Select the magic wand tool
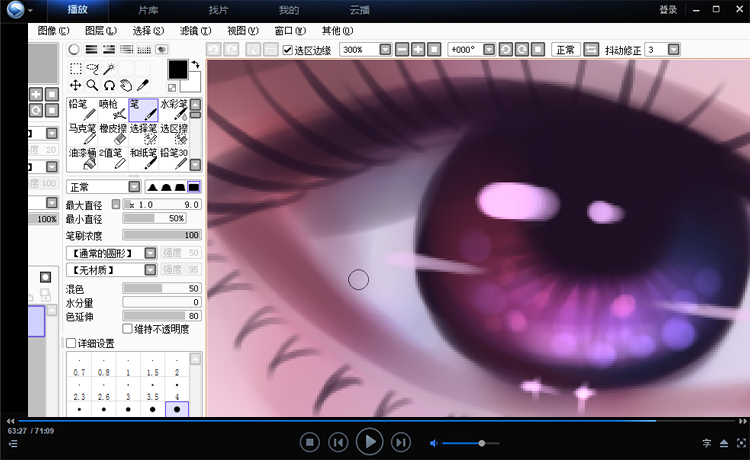The image size is (750, 464). (x=109, y=68)
